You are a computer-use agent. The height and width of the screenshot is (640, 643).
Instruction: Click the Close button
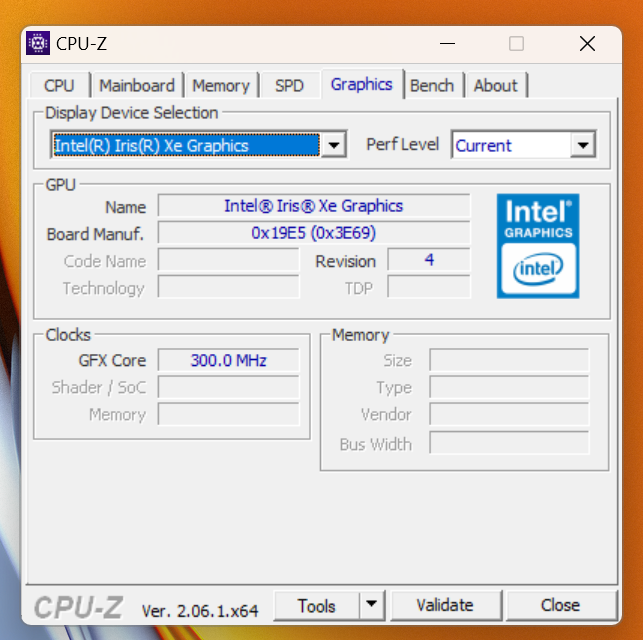[x=561, y=605]
